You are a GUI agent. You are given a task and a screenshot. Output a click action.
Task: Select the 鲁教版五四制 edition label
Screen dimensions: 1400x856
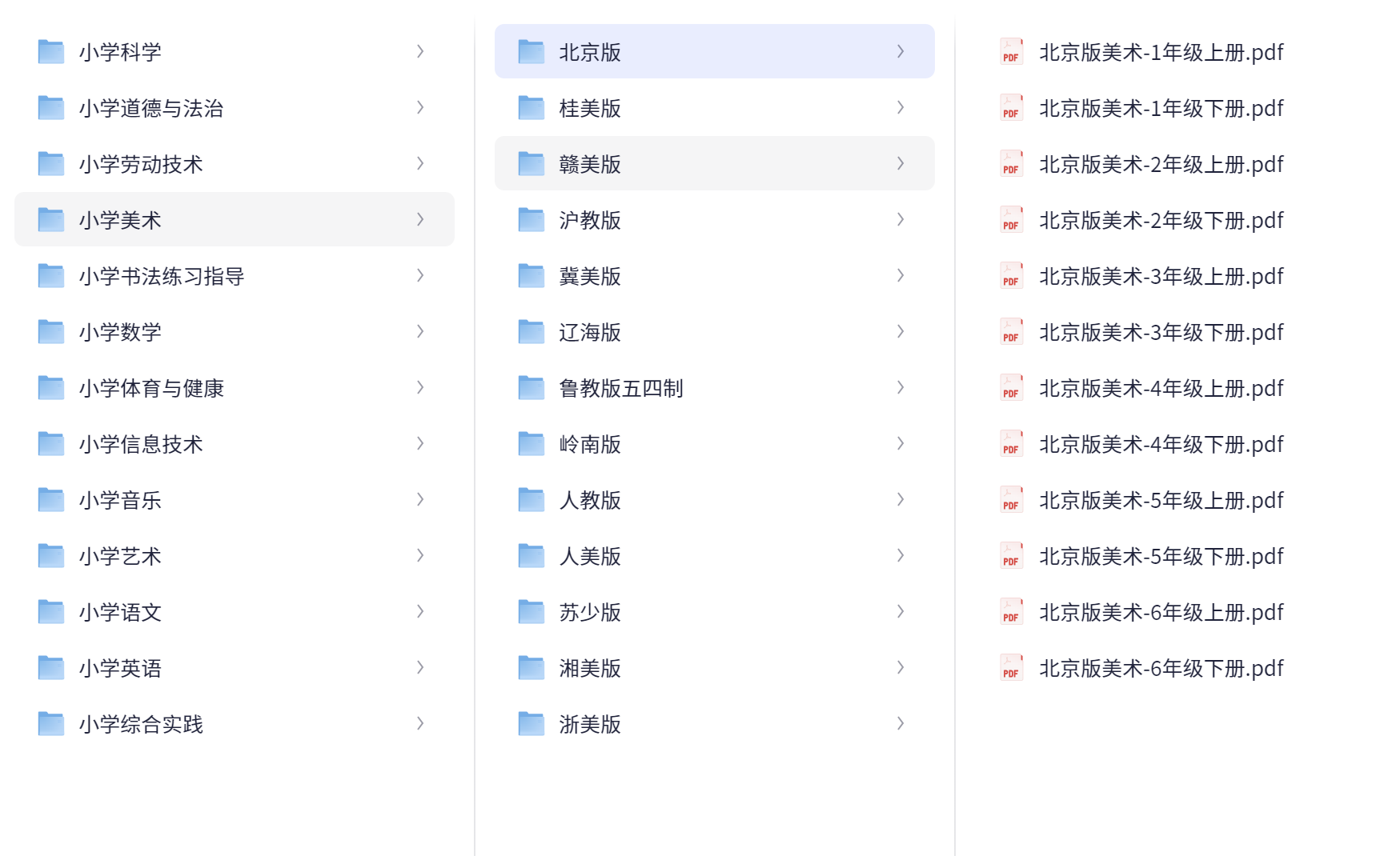coord(621,388)
